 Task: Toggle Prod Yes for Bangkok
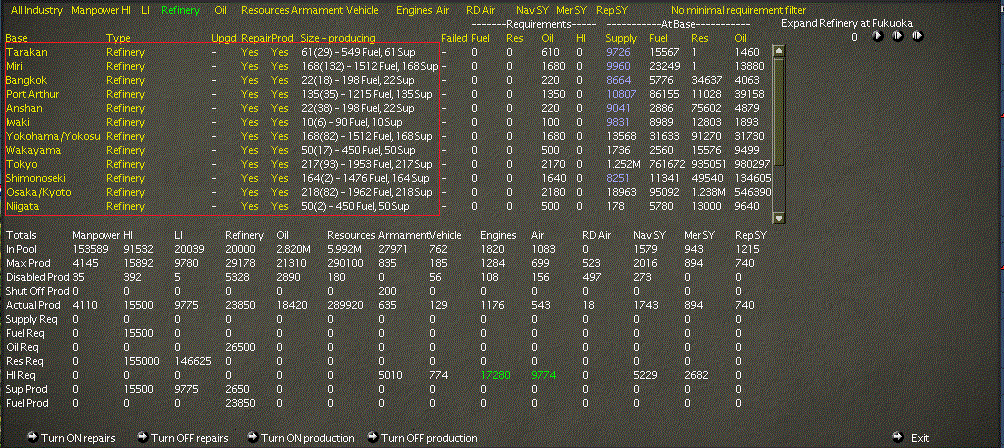click(x=280, y=81)
